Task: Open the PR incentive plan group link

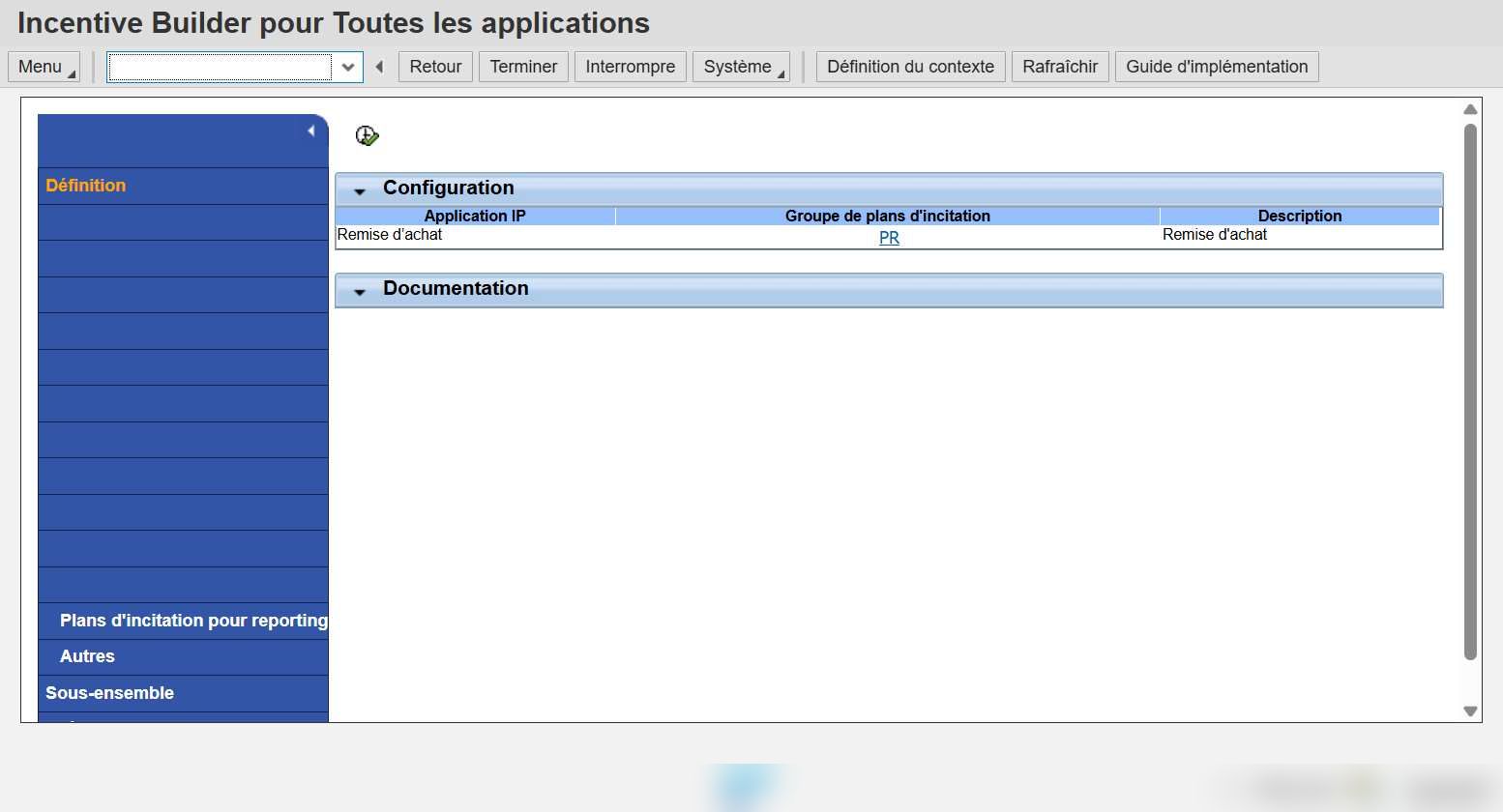Action: 889,238
